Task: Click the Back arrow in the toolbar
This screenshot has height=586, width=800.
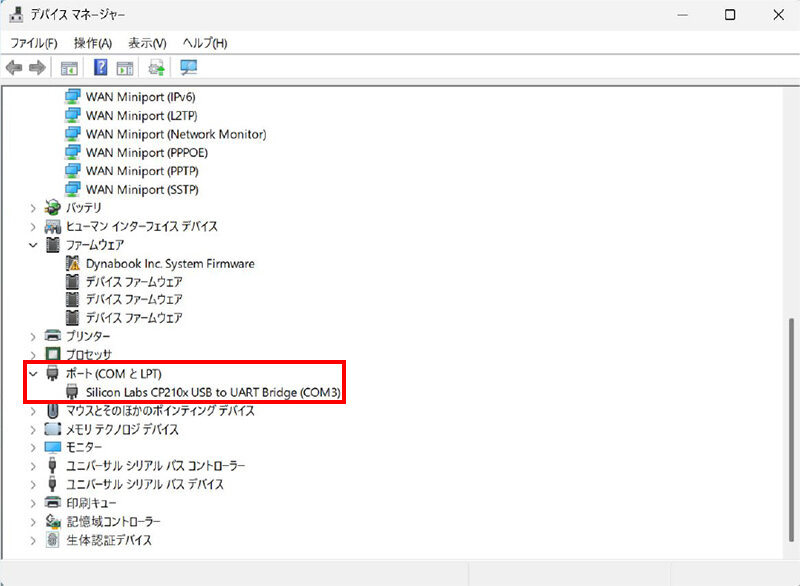Action: (14, 68)
